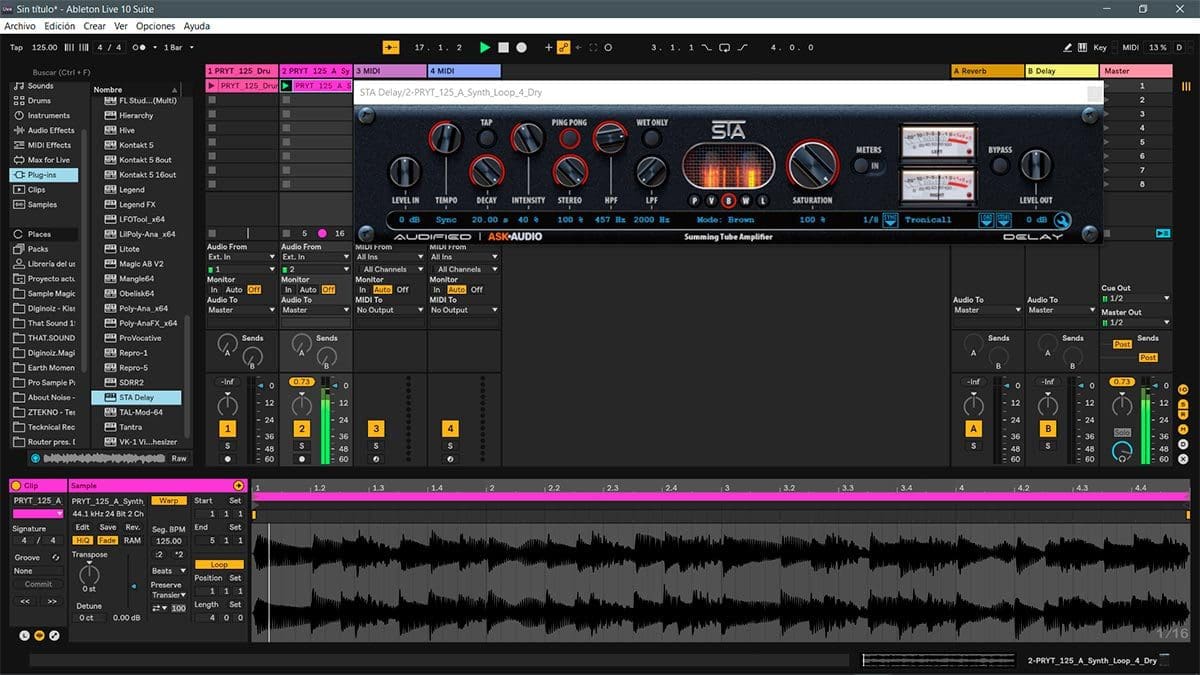1200x675 pixels.
Task: Open the Master Out 1/2 dropdown
Action: coord(1135,322)
